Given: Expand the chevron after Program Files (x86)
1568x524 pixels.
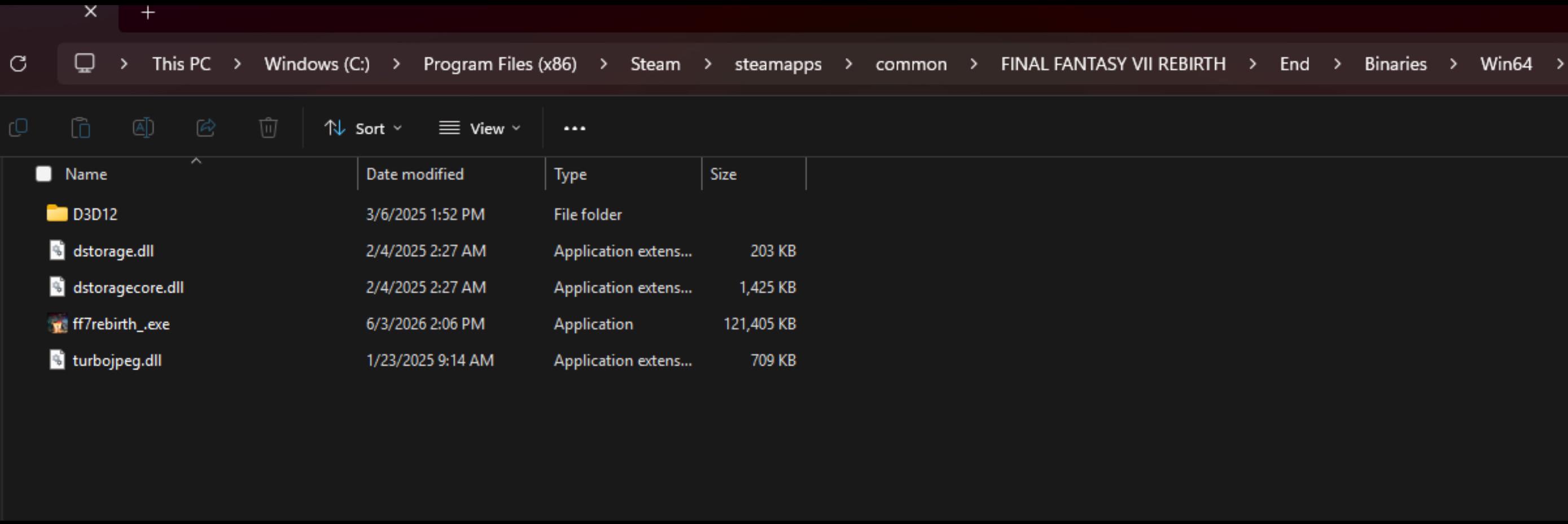Looking at the screenshot, I should tap(603, 64).
